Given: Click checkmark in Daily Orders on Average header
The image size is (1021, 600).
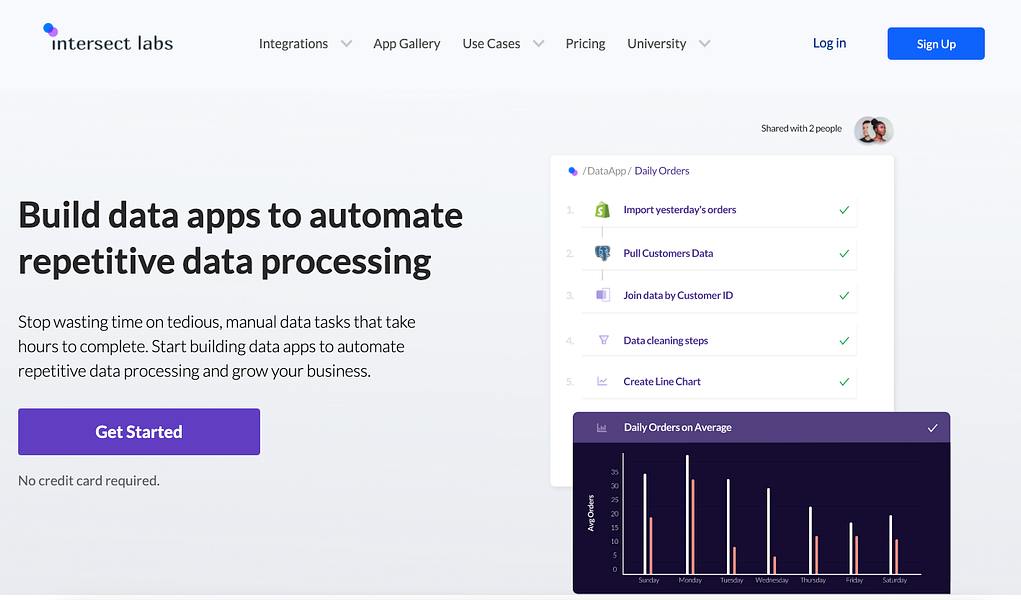Looking at the screenshot, I should (x=932, y=428).
